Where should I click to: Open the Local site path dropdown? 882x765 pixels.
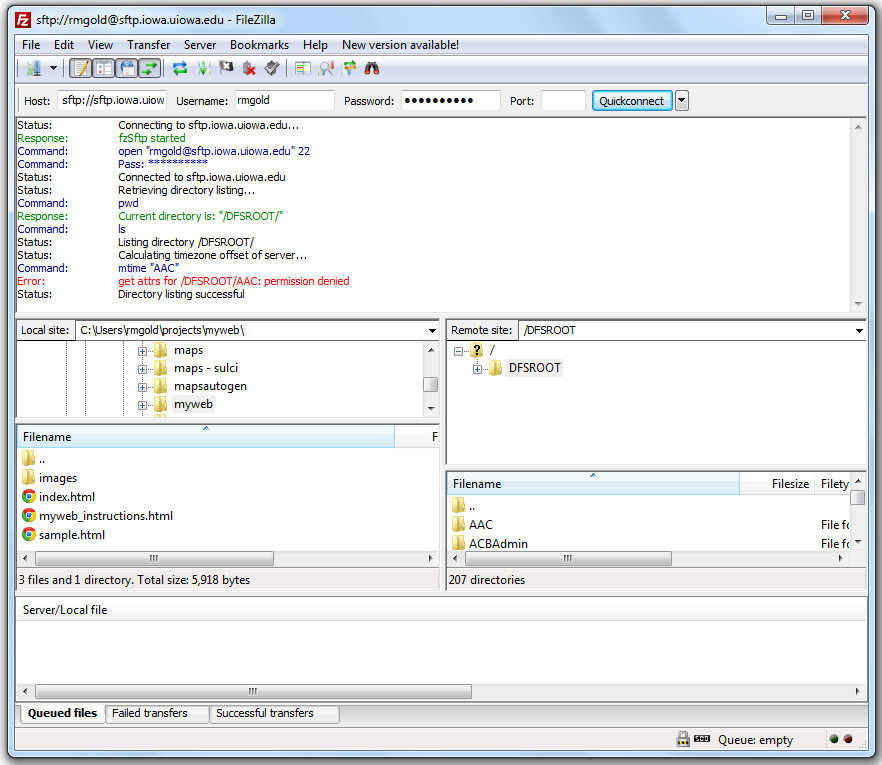pyautogui.click(x=432, y=331)
